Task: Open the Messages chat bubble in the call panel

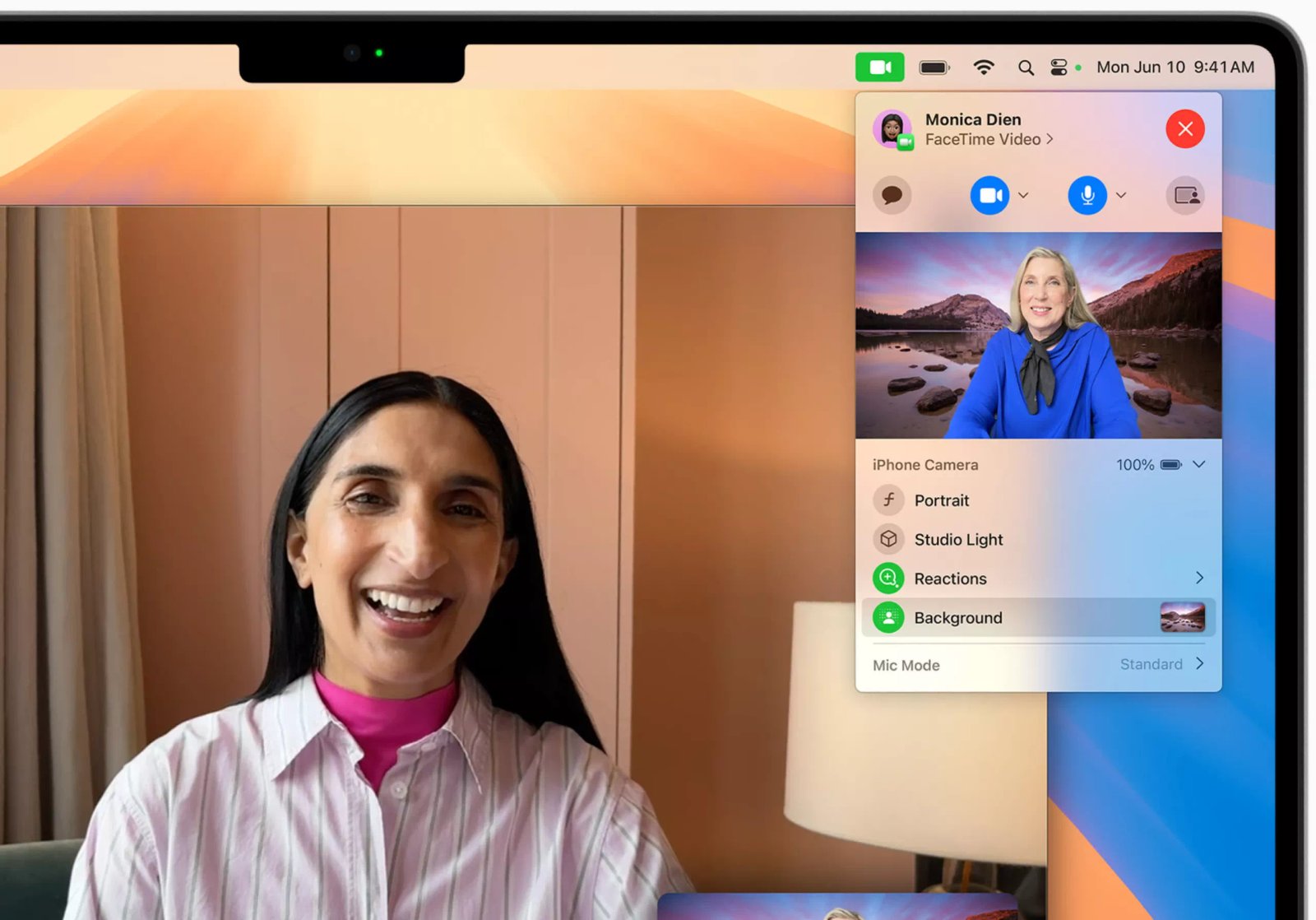Action: click(x=891, y=195)
